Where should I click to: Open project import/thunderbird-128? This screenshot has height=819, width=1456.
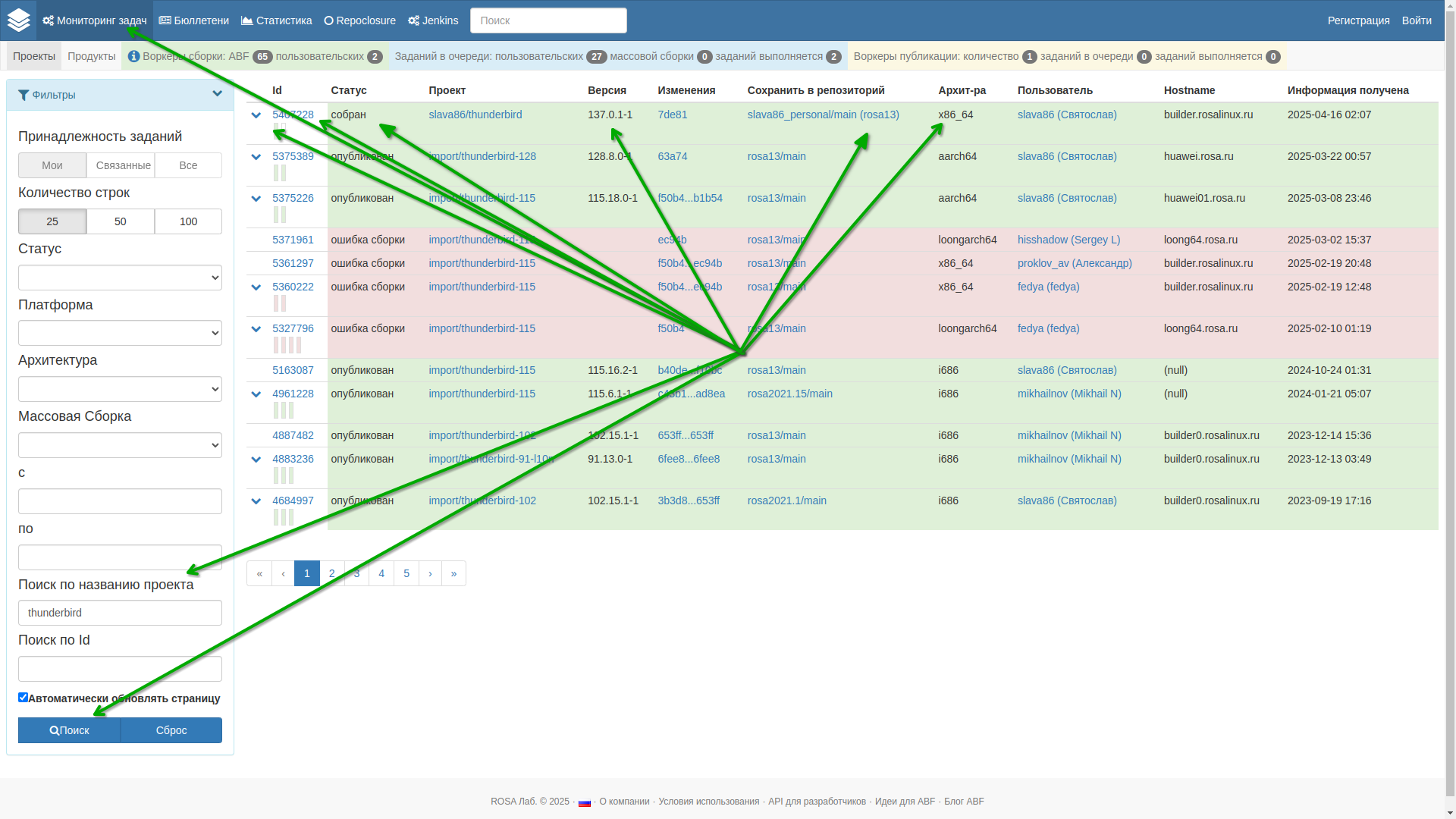click(x=482, y=156)
